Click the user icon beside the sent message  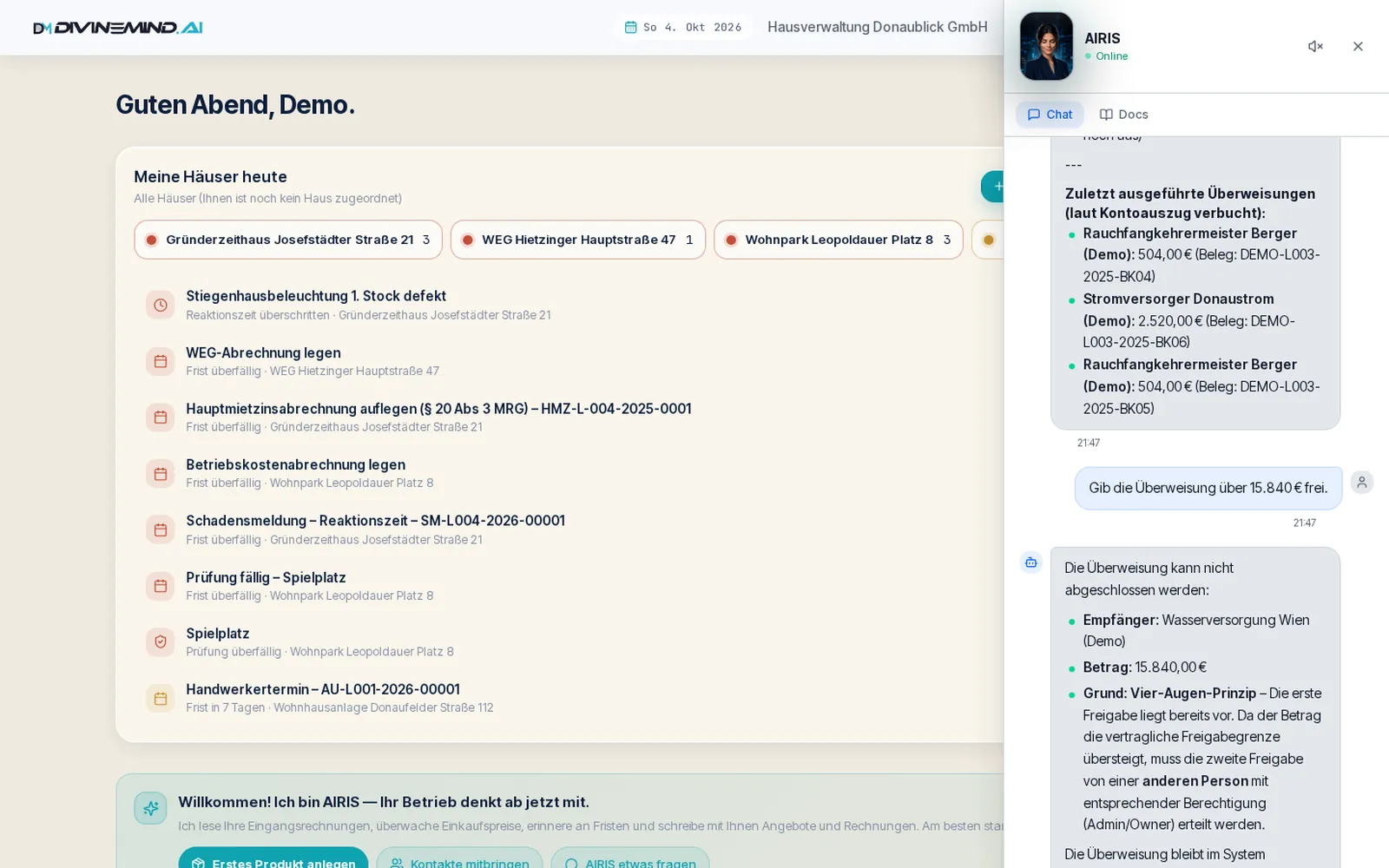pos(1362,482)
